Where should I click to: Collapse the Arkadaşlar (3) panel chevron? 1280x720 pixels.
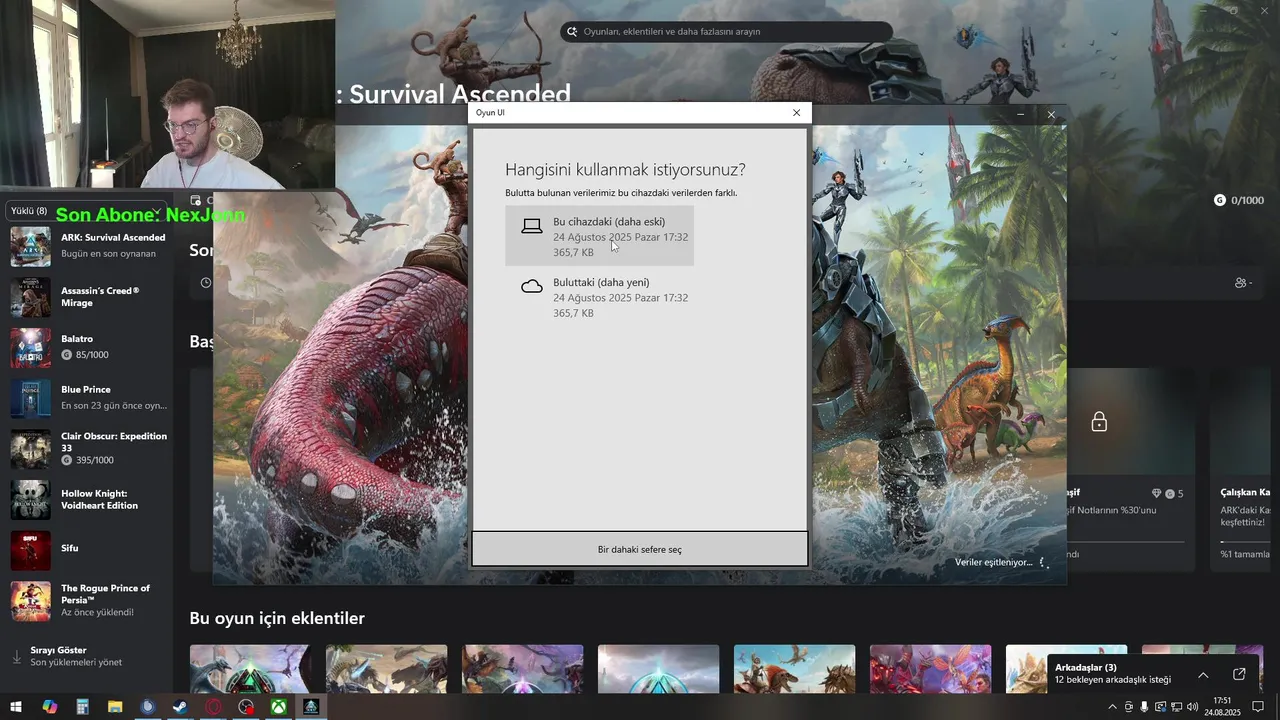1203,675
